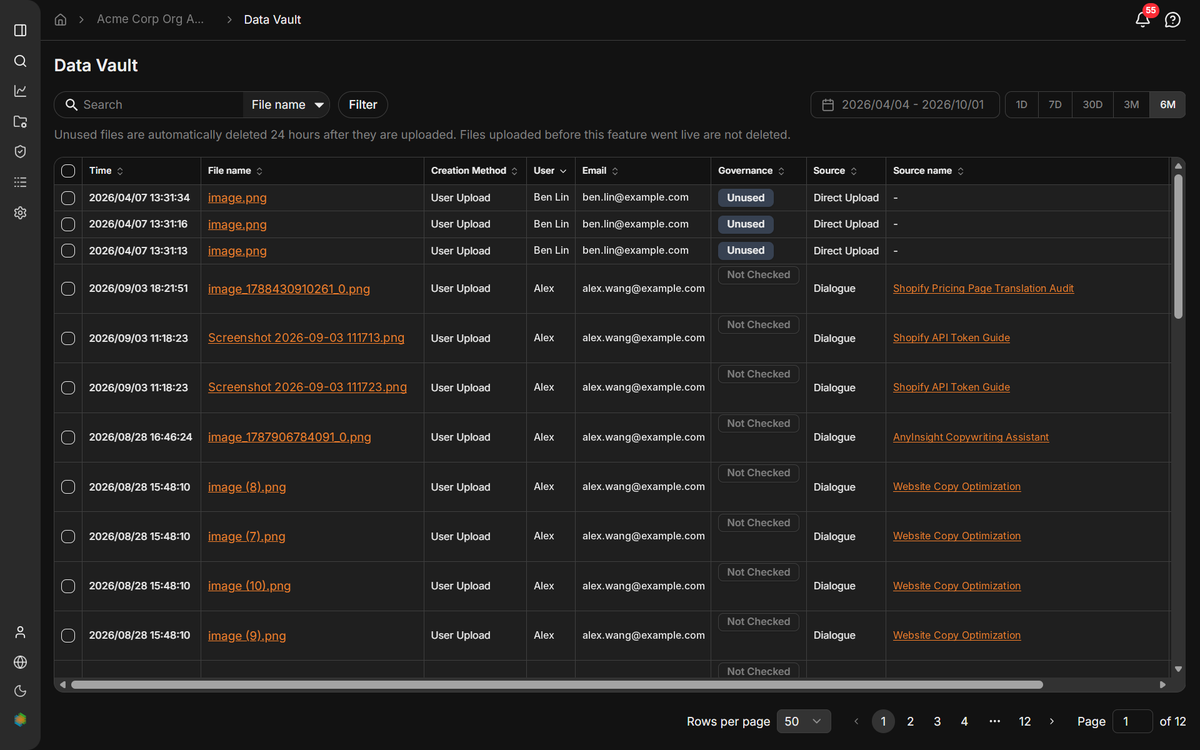Click the pagination ellipsis button
1200x750 pixels.
[x=994, y=721]
